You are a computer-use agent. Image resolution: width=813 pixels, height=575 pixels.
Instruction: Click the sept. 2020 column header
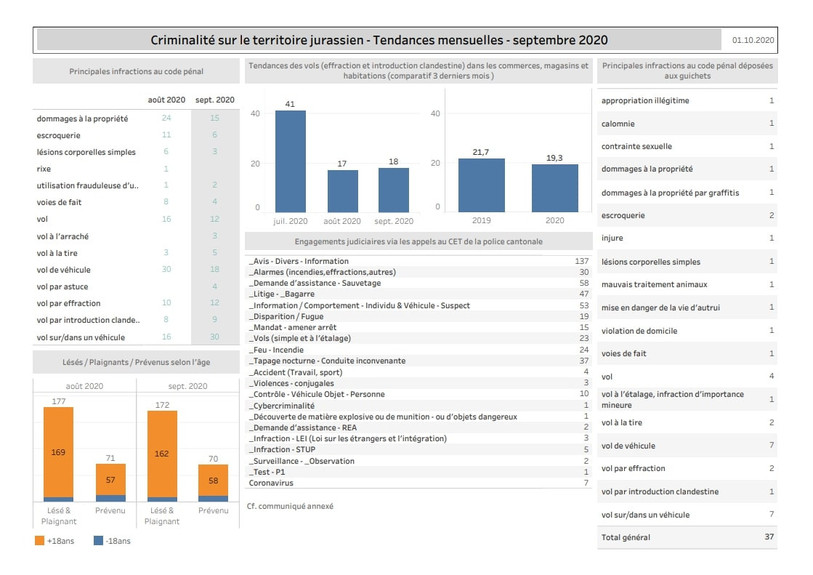[x=215, y=100]
